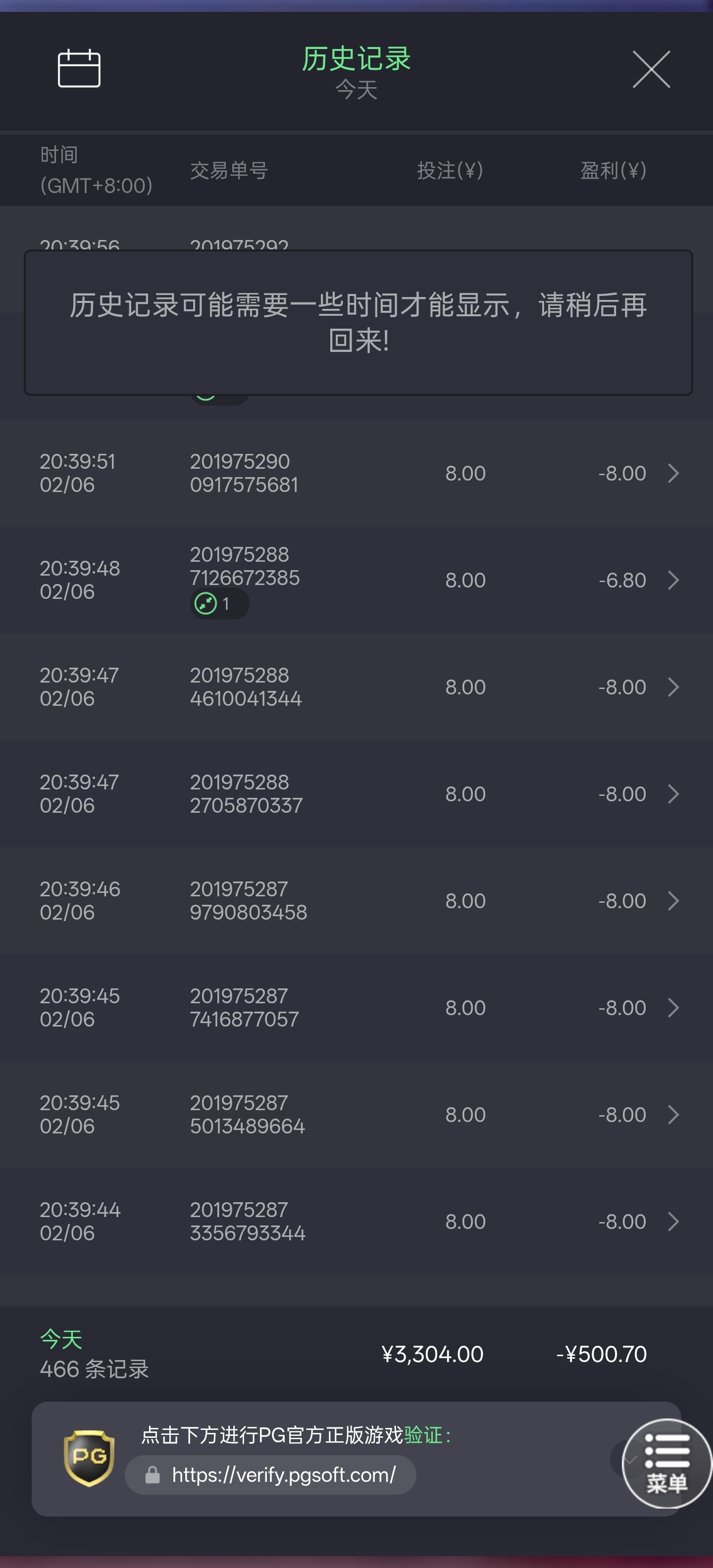713x1568 pixels.
Task: Click the lock icon beside verify URL
Action: pyautogui.click(x=152, y=1475)
